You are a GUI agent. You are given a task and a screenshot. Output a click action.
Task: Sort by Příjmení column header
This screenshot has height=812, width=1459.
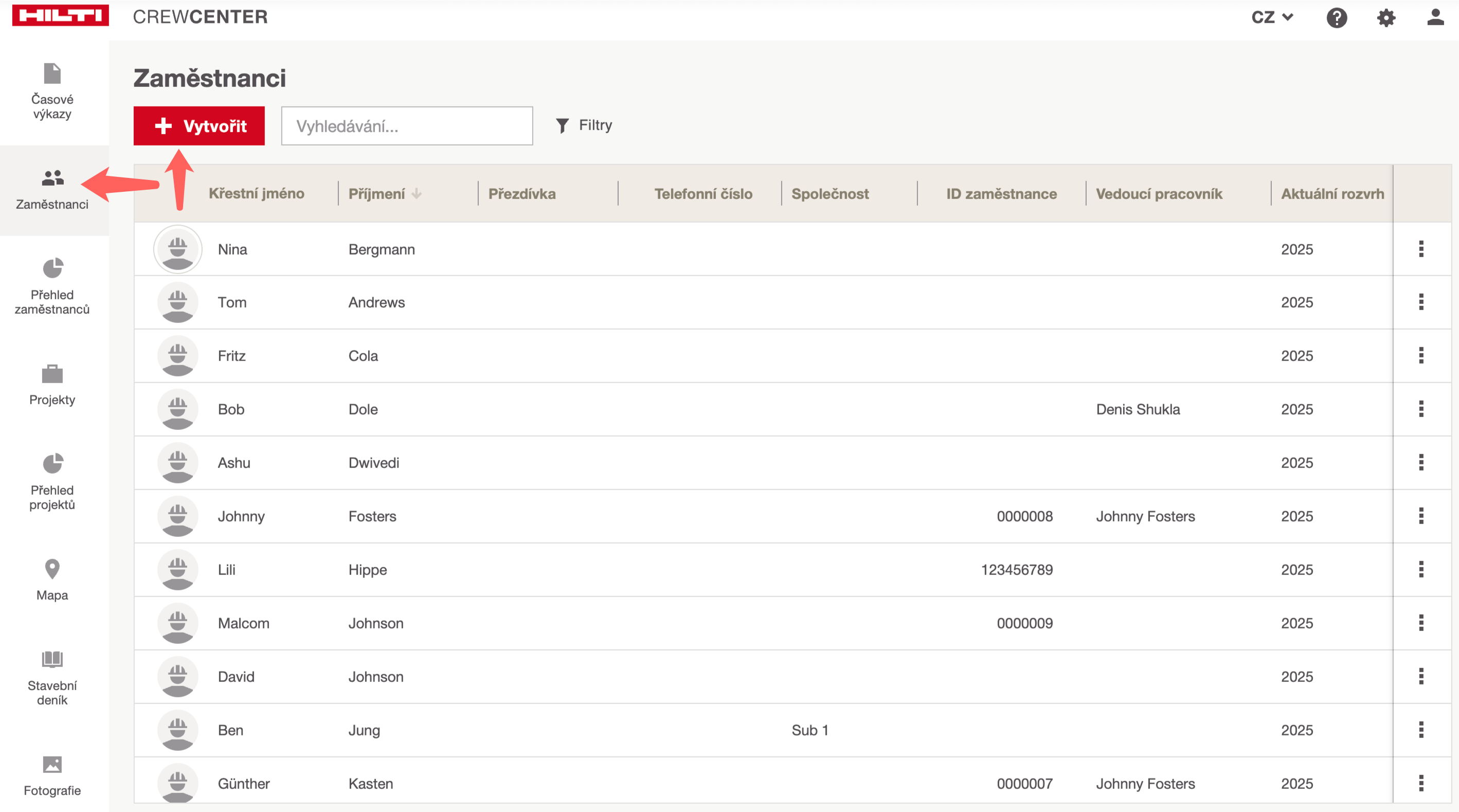(377, 194)
